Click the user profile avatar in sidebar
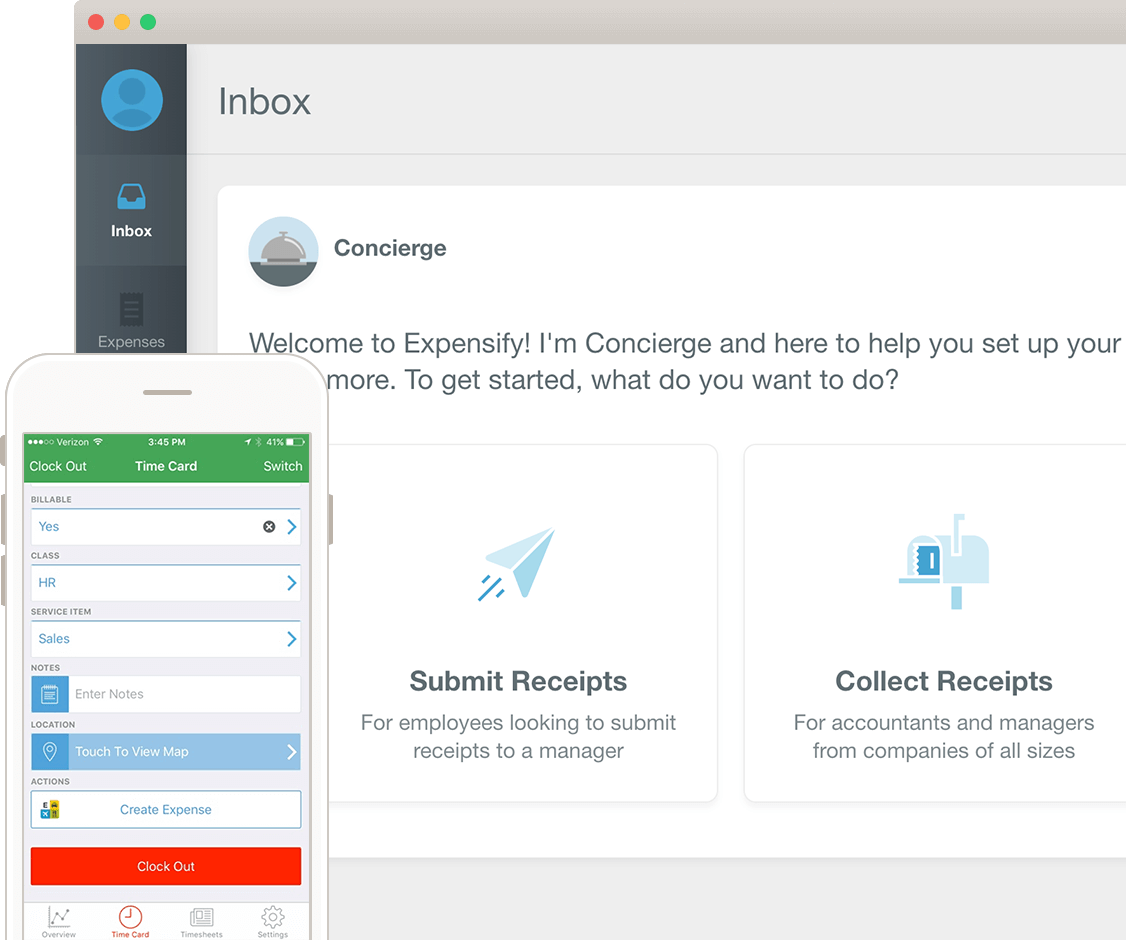1126x940 pixels. pos(131,100)
